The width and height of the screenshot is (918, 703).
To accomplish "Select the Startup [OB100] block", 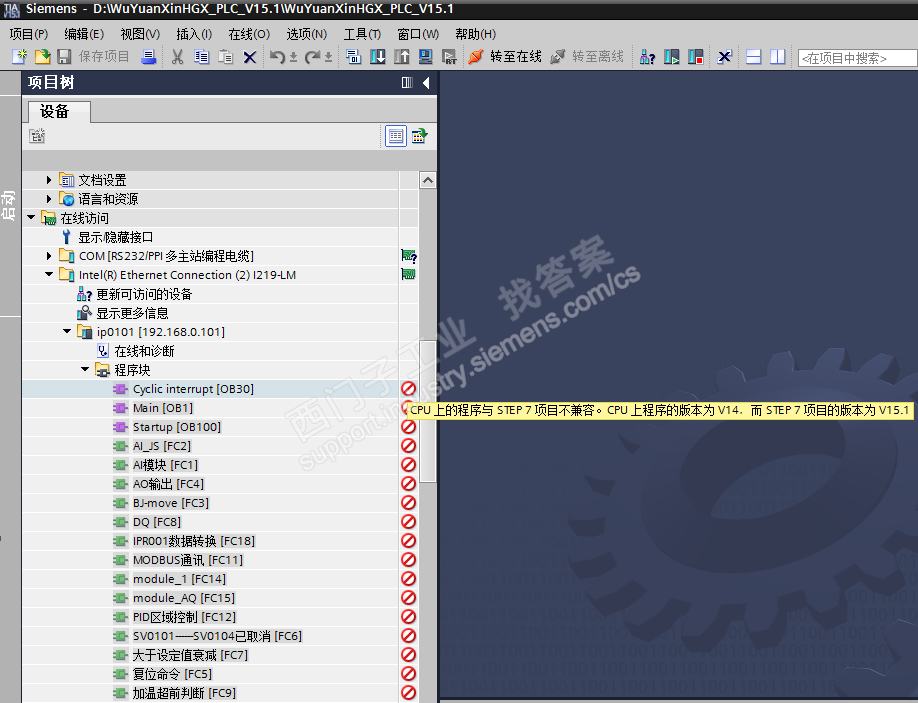I will click(x=177, y=427).
